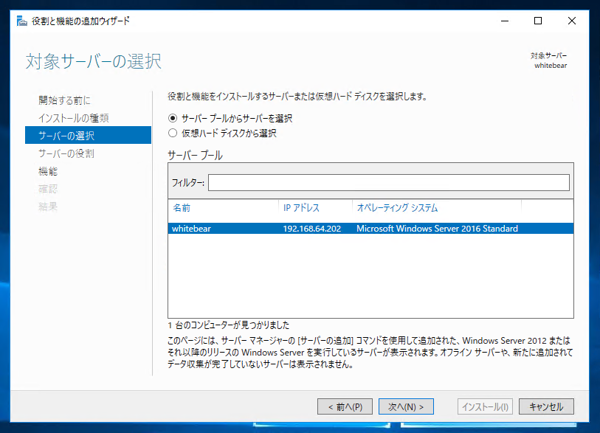
Task: Click the インストール(I) button
Action: pos(485,406)
